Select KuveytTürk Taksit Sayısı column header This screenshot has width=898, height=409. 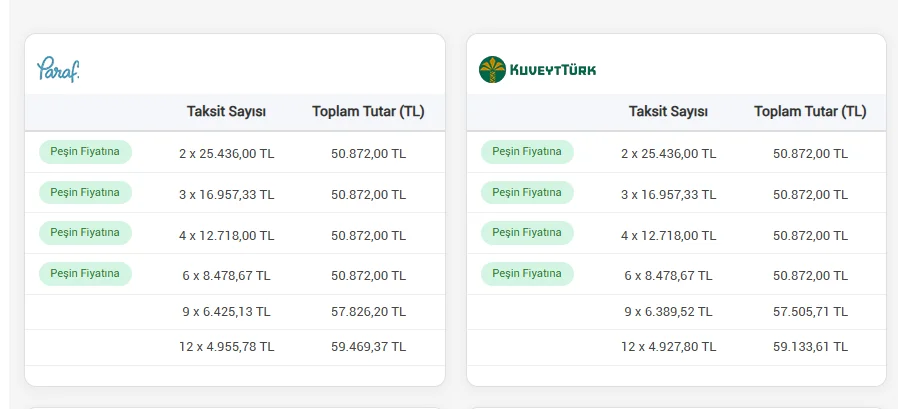click(x=668, y=112)
